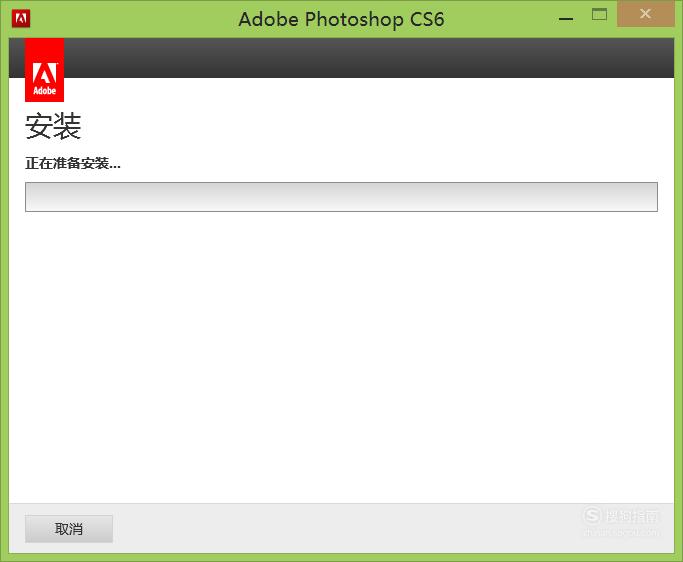Click the 正在准备安装... status text
683x562 pixels.
[x=73, y=163]
